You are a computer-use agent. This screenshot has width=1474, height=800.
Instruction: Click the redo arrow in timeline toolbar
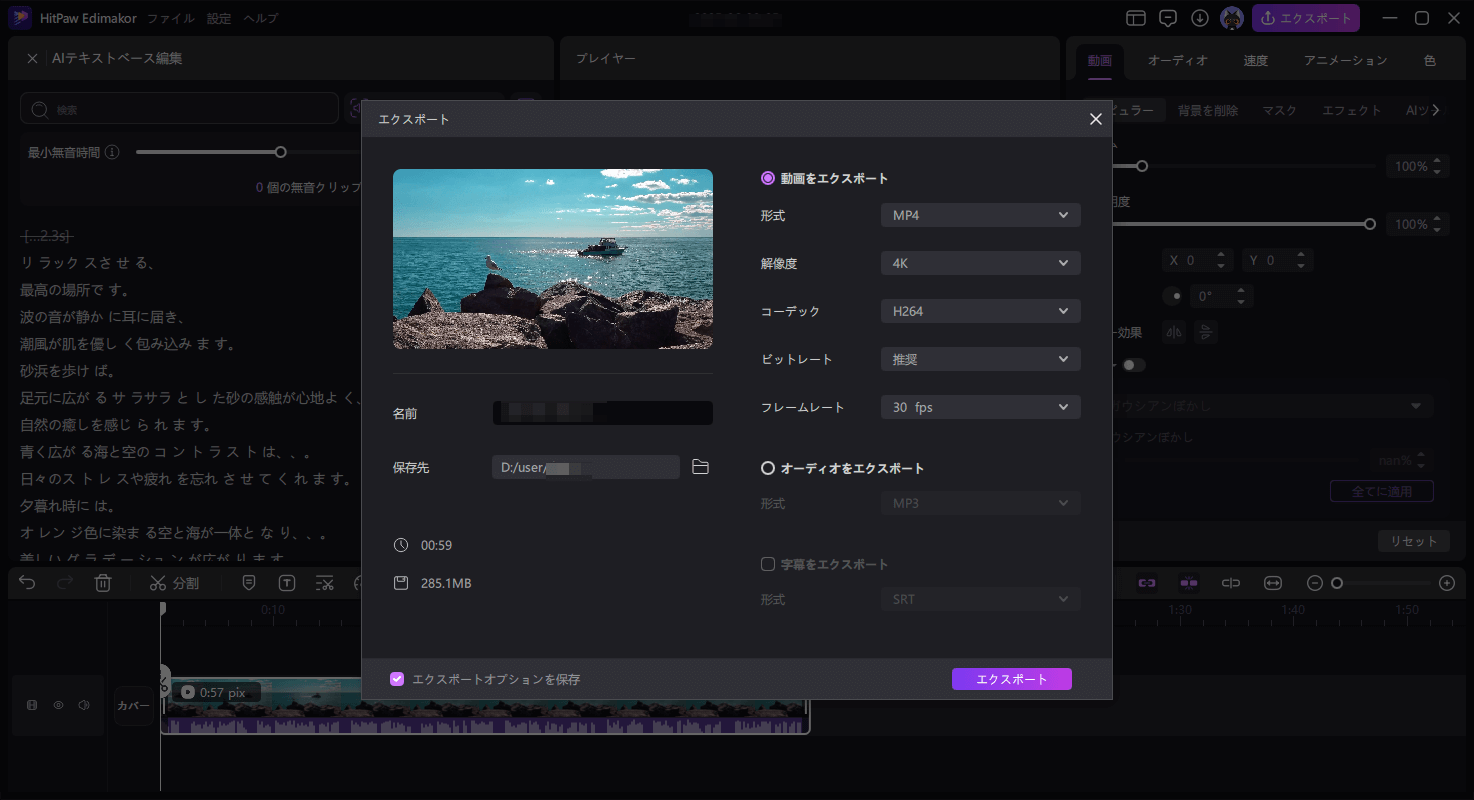65,583
